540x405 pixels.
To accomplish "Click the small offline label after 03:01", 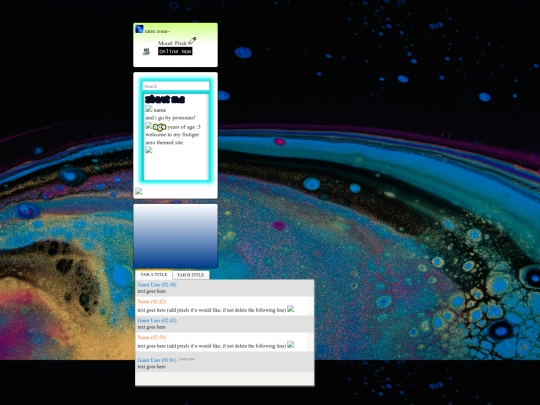I will (x=187, y=359).
